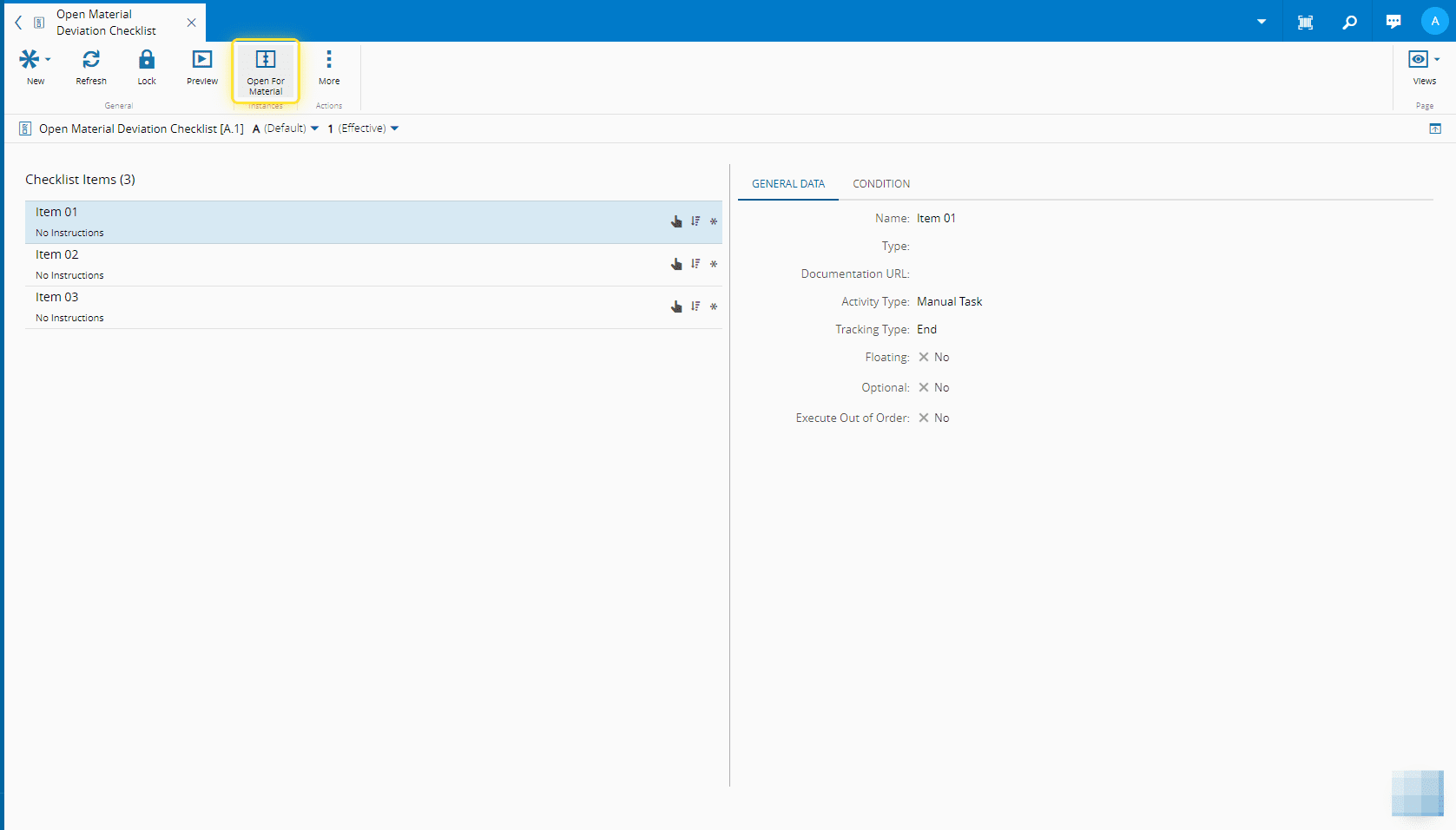Open the Preview tool
The image size is (1456, 830).
tap(202, 60)
